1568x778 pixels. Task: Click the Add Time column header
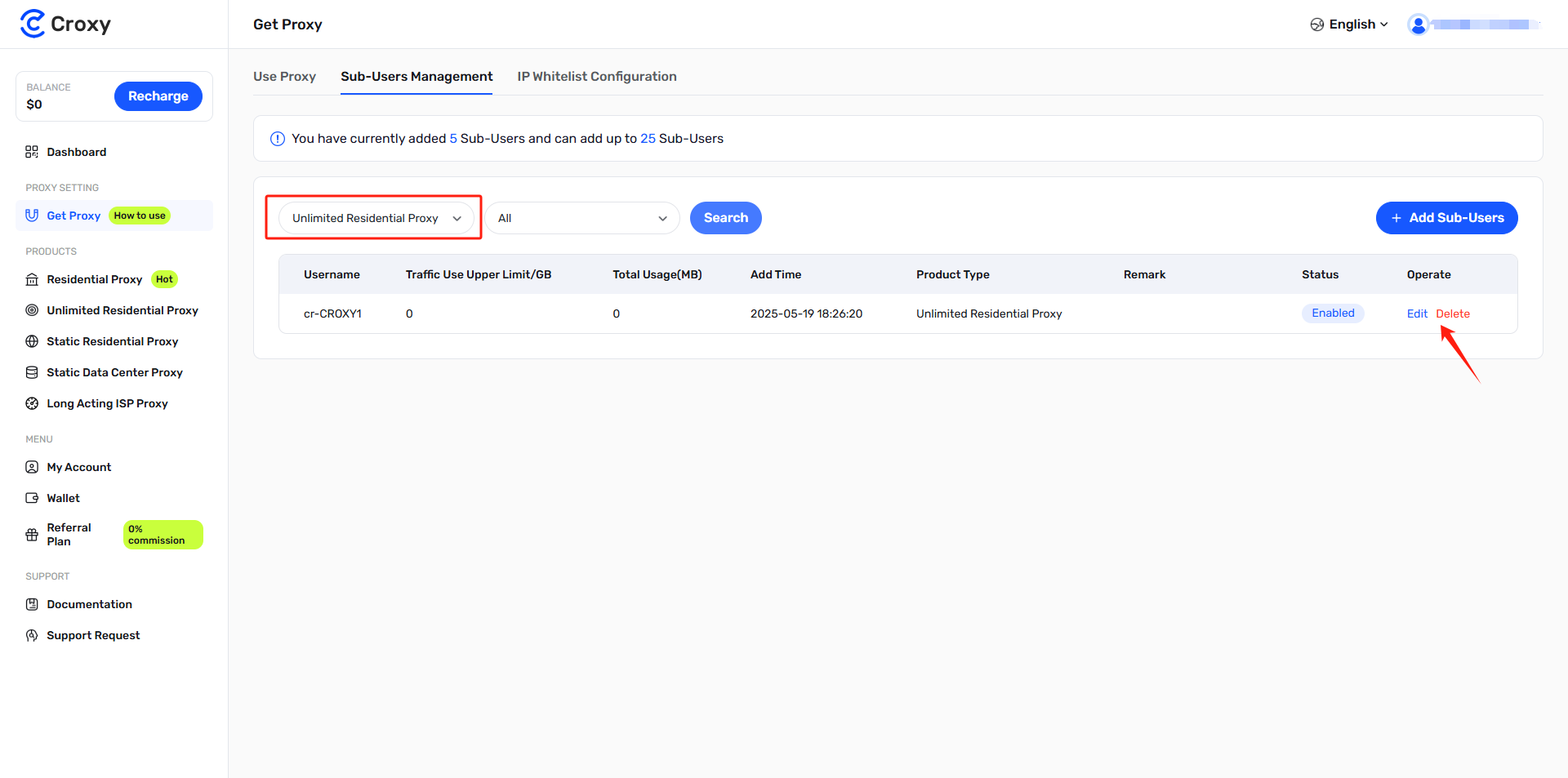(776, 274)
